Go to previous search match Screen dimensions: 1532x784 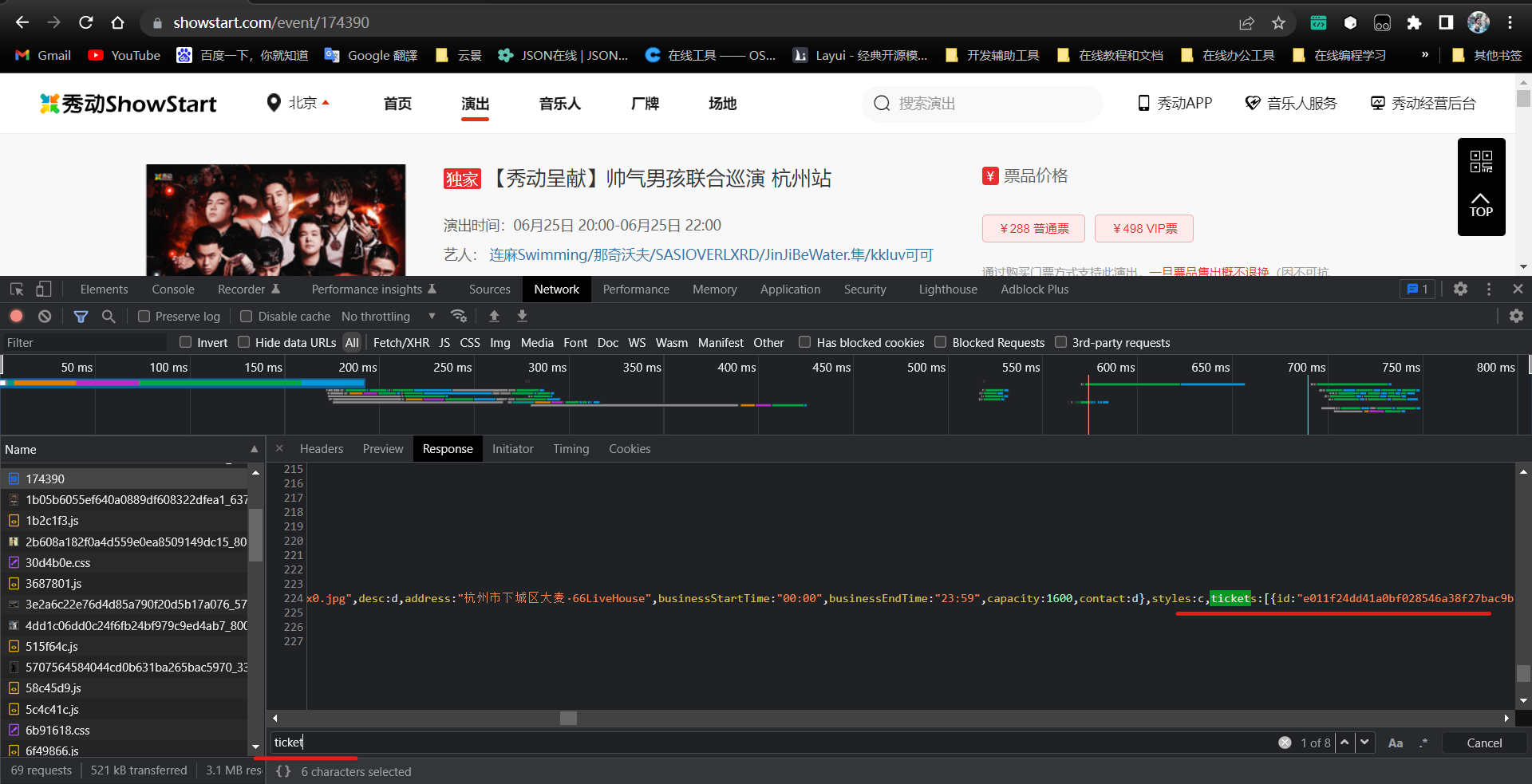[x=1344, y=743]
